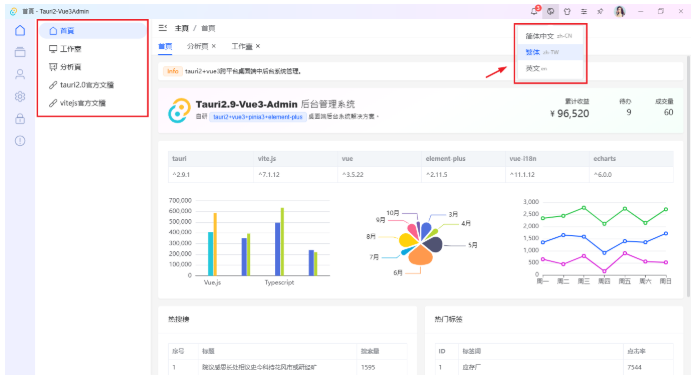Close the 工作台 tab
The image size is (695, 380).
[x=258, y=46]
